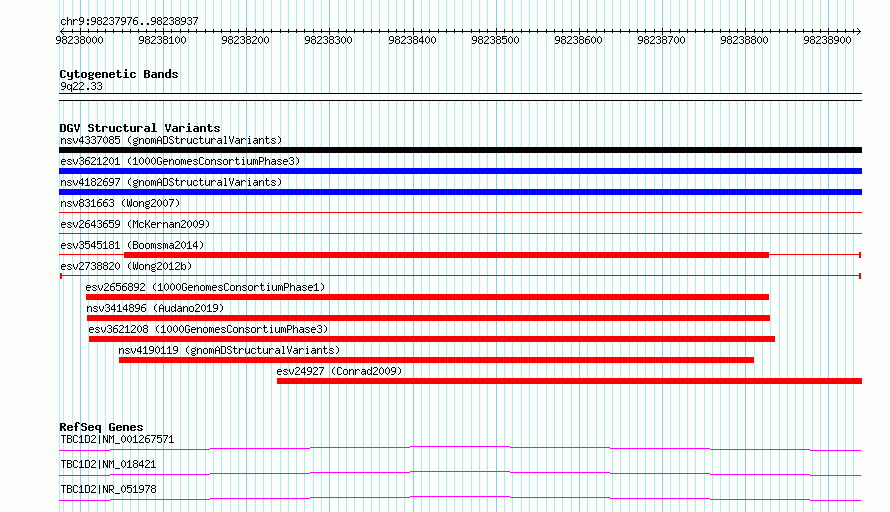Open nsv4182697 gnomADStructuralVariants label
This screenshot has width=890, height=512.
(171, 182)
